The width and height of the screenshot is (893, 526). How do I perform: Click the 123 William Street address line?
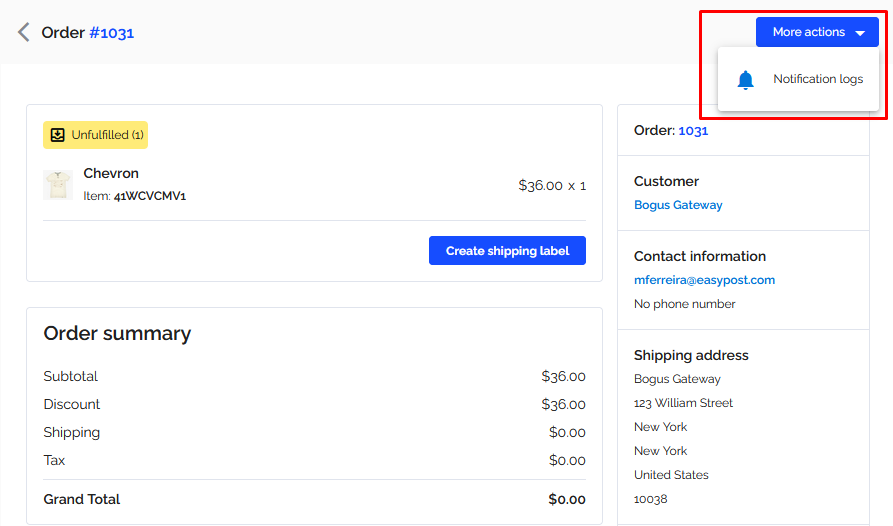(x=683, y=403)
